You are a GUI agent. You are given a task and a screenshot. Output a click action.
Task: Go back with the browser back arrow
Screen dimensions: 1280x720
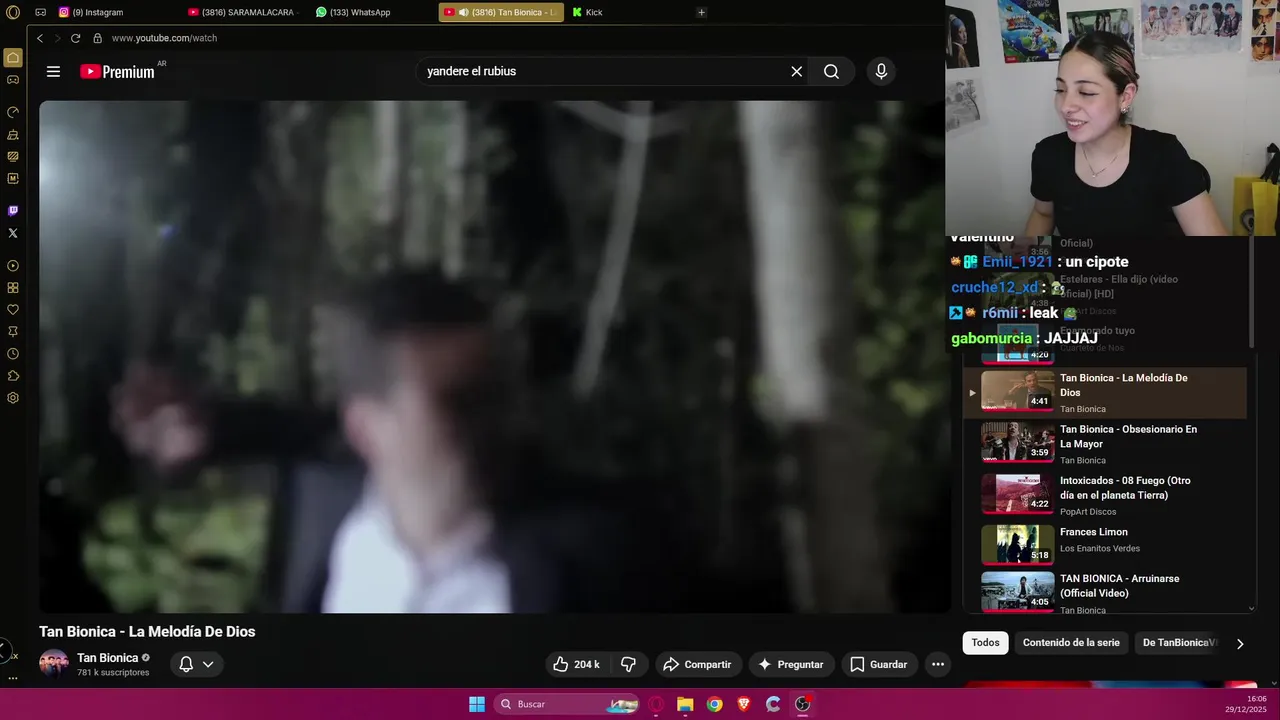click(x=40, y=38)
